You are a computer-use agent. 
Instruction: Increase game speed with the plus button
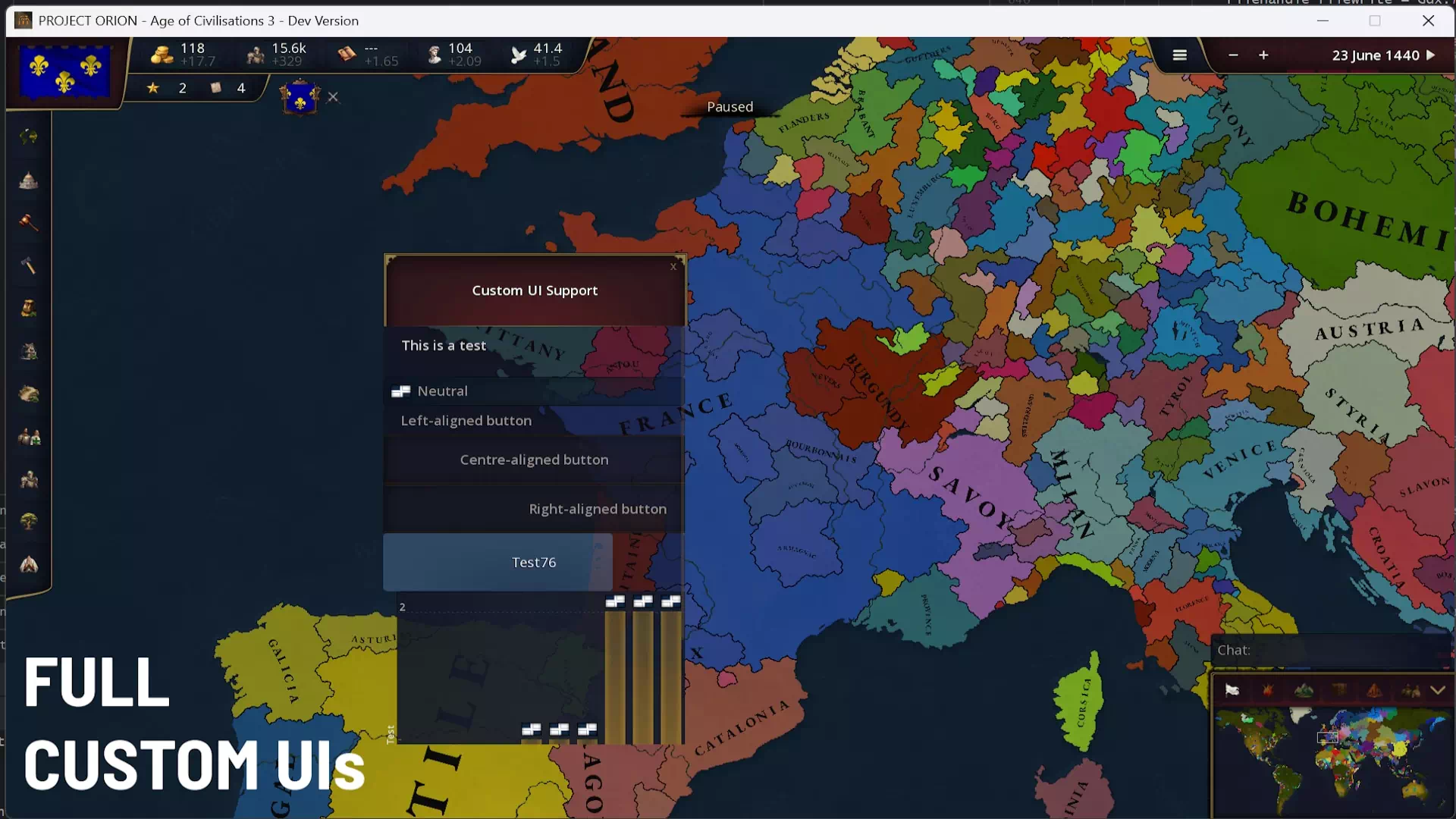[1263, 55]
